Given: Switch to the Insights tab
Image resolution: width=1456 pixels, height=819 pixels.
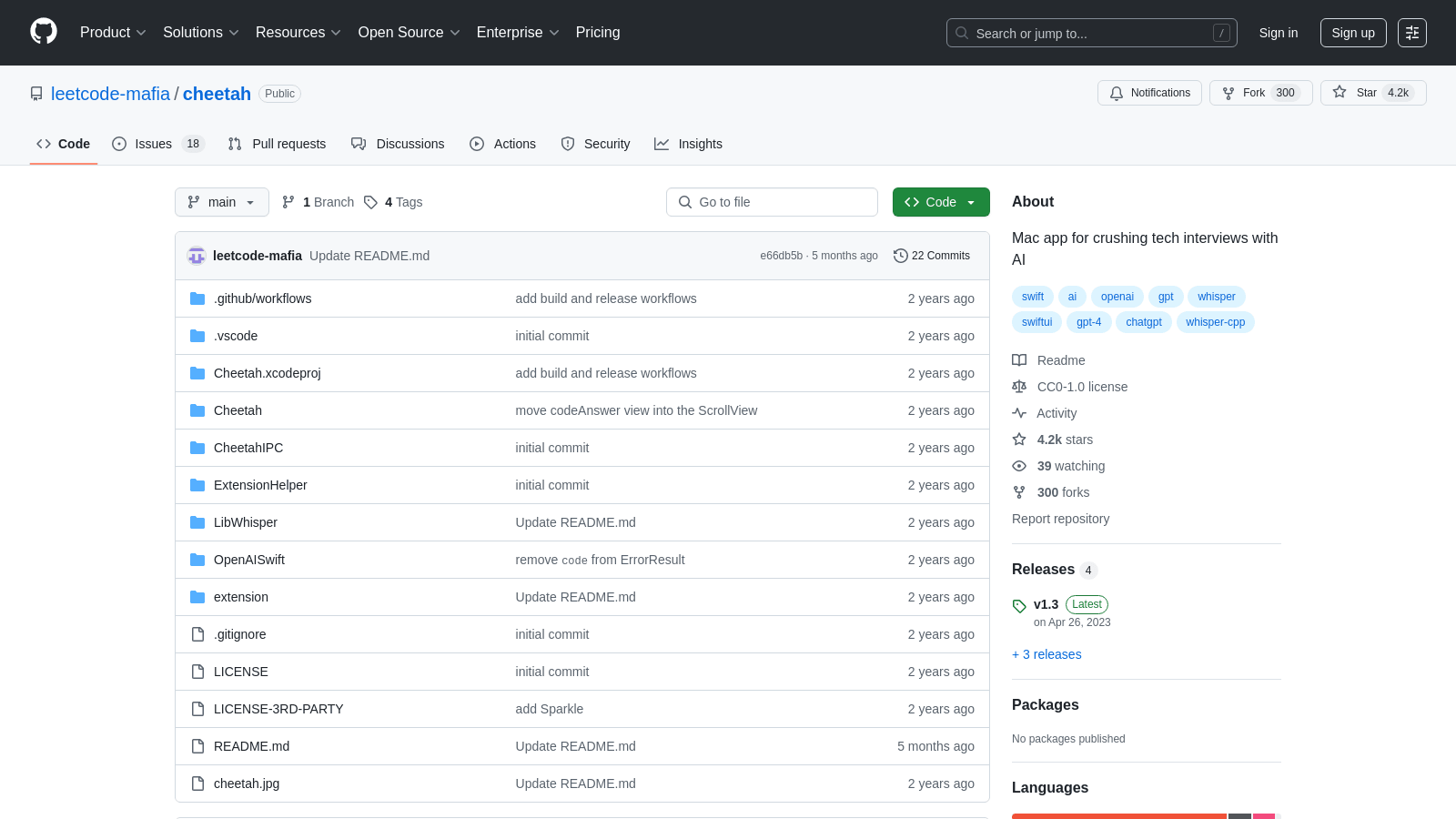Looking at the screenshot, I should point(688,144).
